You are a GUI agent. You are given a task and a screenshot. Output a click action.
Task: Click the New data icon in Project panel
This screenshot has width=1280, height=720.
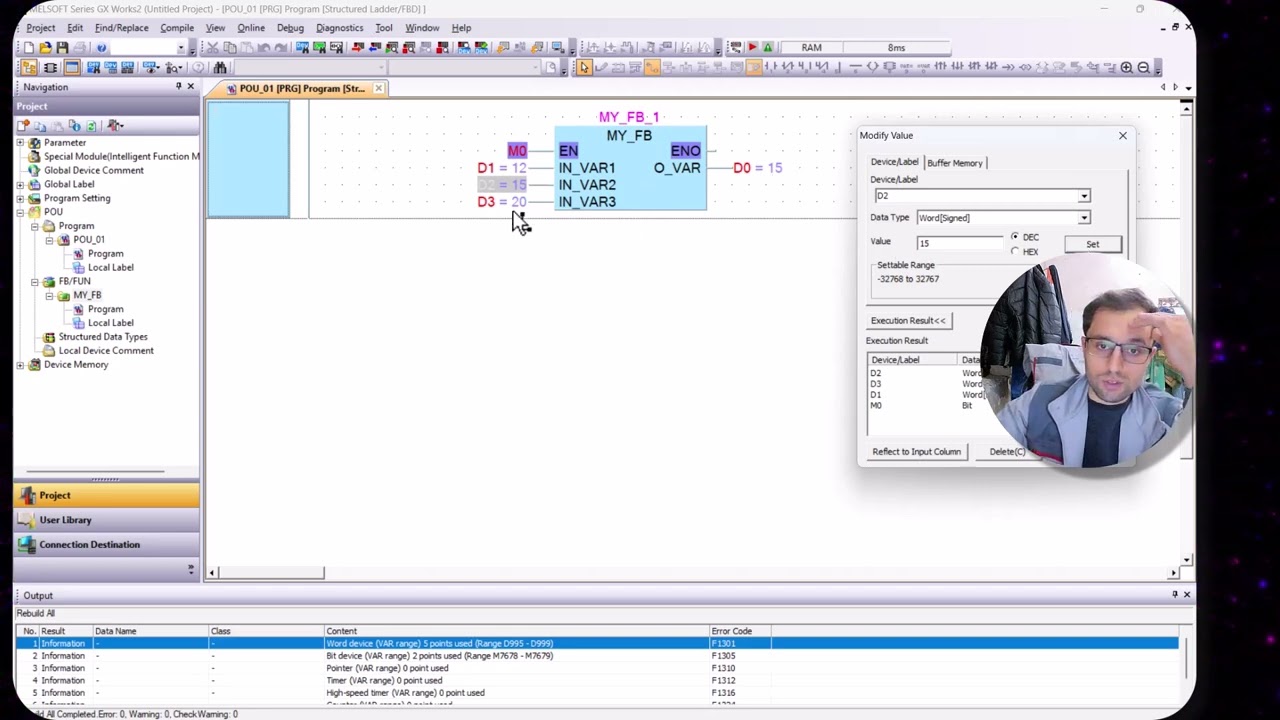(x=23, y=125)
